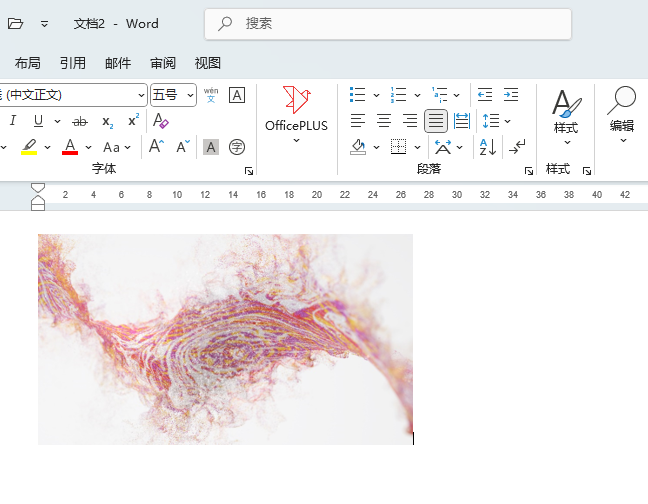
Task: Apply red font color
Action: 70,147
